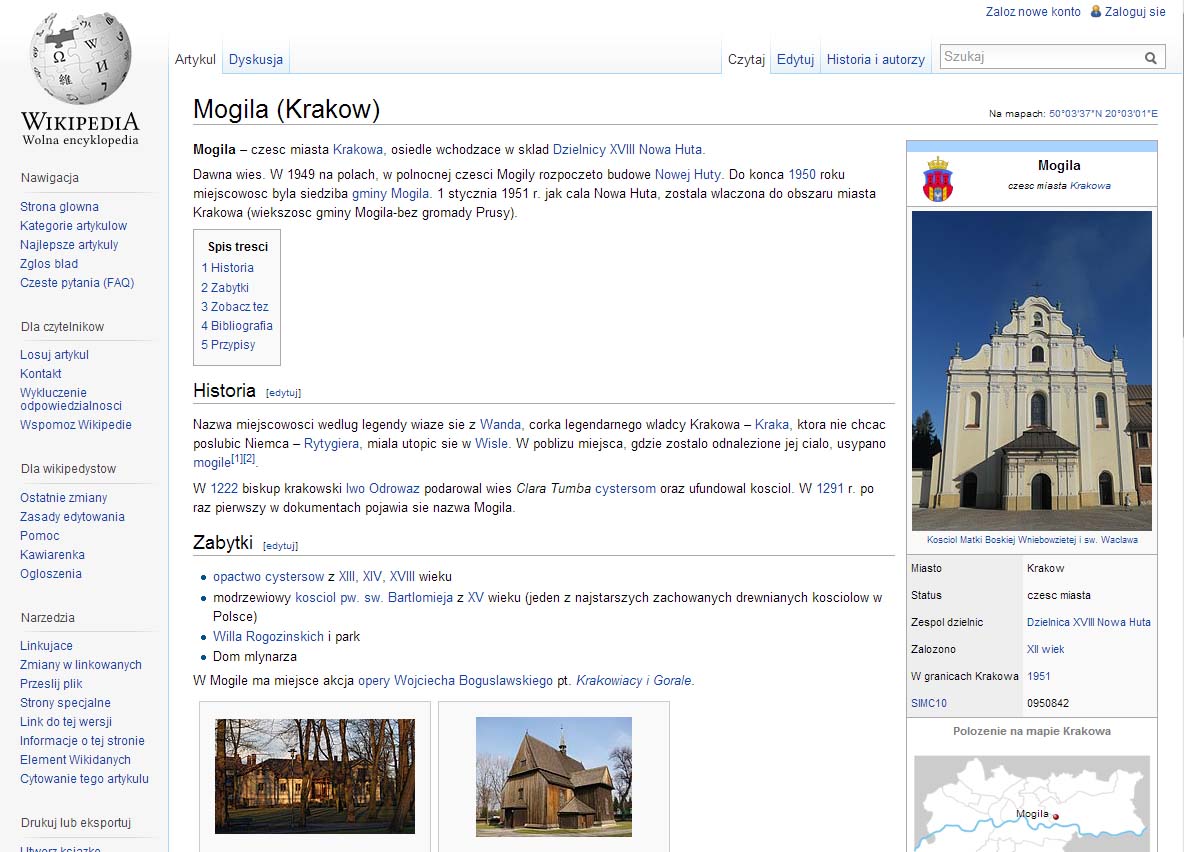Click the Krakow location map in the infobox
1184x852 pixels.
click(x=1031, y=803)
